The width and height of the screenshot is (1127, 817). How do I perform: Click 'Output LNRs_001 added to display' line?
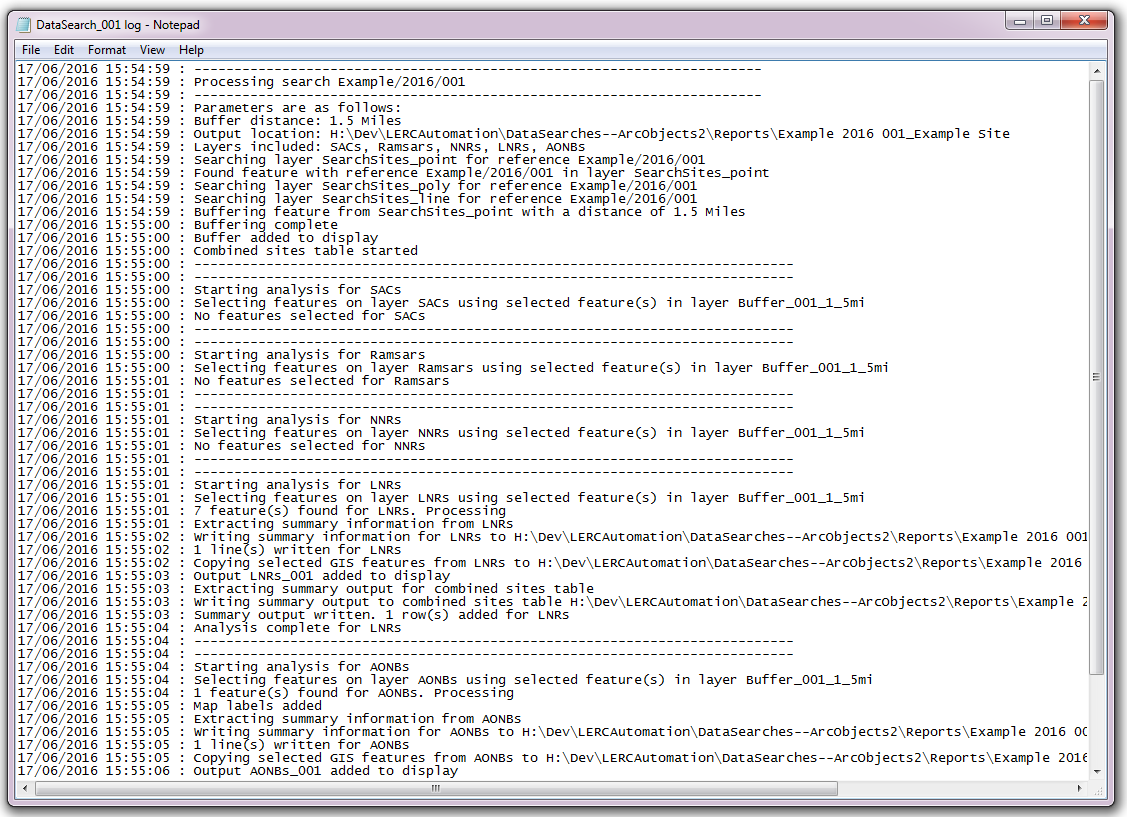pos(234,576)
